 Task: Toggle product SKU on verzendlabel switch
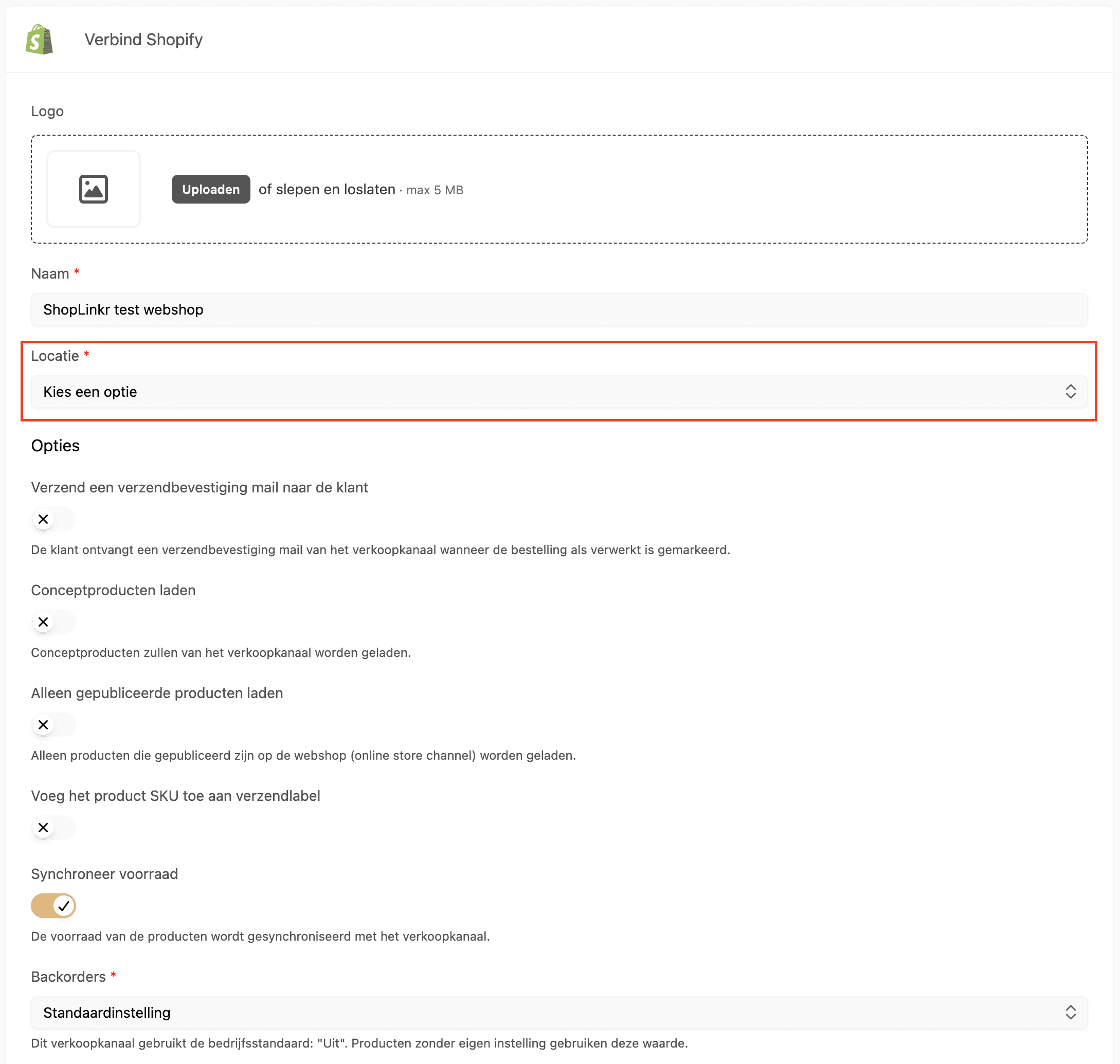click(x=53, y=828)
